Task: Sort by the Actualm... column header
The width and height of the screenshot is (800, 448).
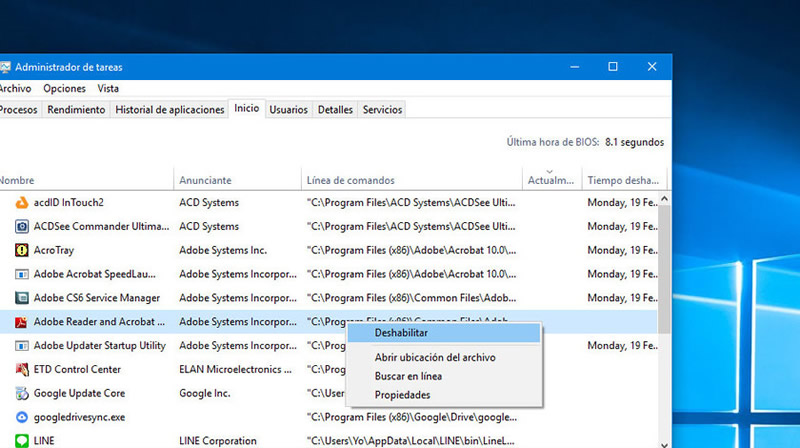Action: point(552,180)
